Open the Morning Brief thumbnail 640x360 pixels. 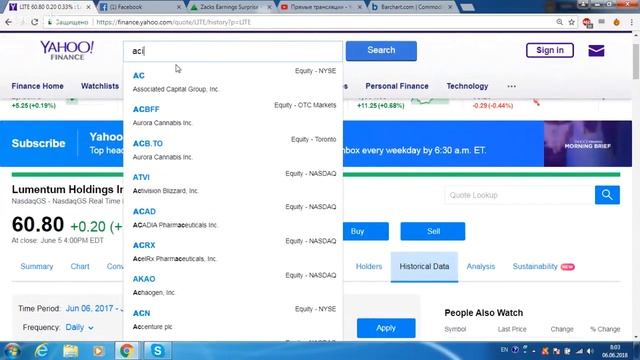click(x=587, y=144)
